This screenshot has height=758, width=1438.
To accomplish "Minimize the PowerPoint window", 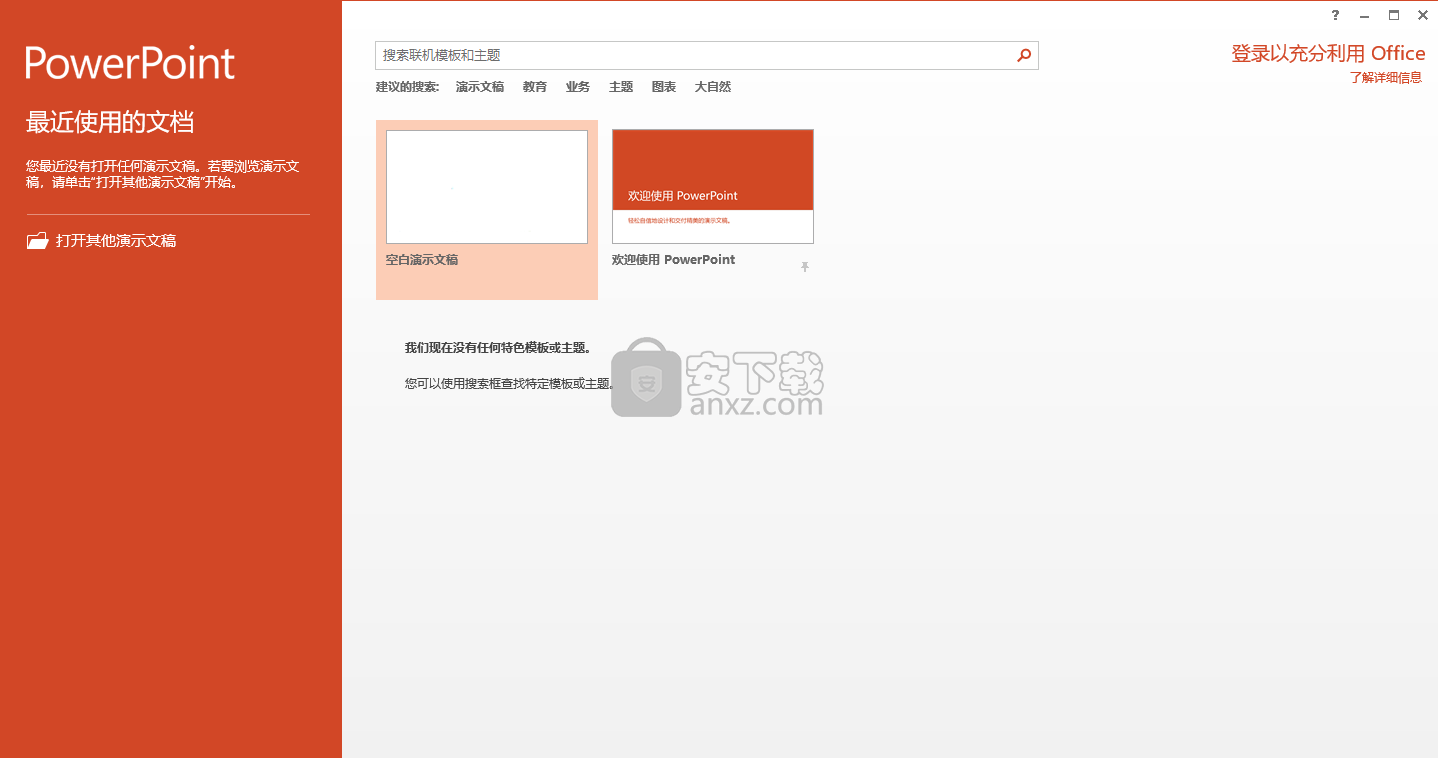I will 1365,16.
